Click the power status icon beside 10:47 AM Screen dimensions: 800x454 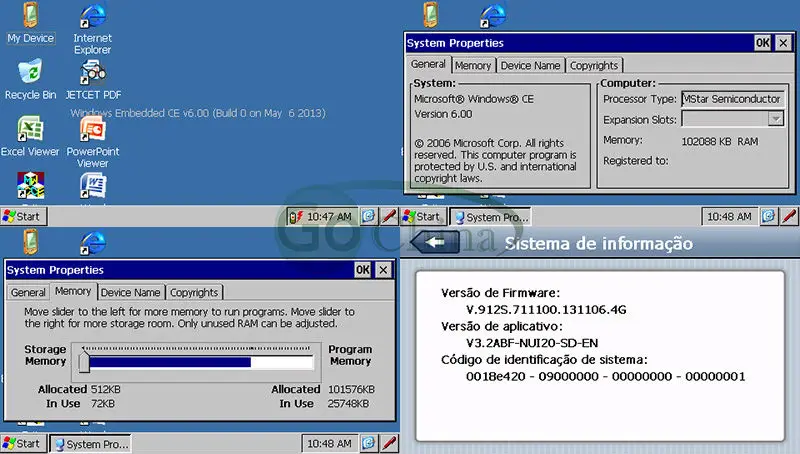pos(296,217)
